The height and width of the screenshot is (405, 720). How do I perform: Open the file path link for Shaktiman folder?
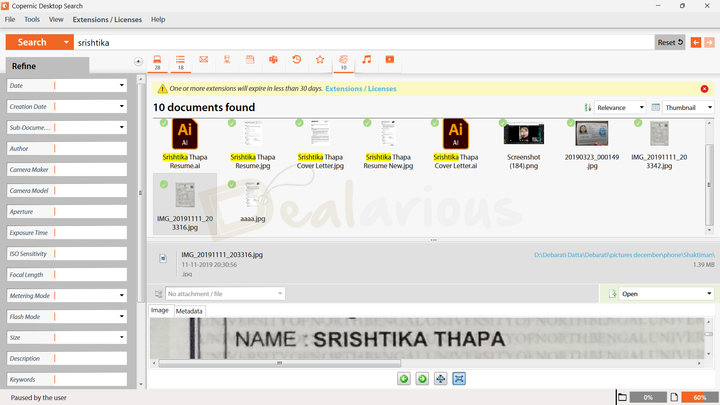tap(624, 254)
